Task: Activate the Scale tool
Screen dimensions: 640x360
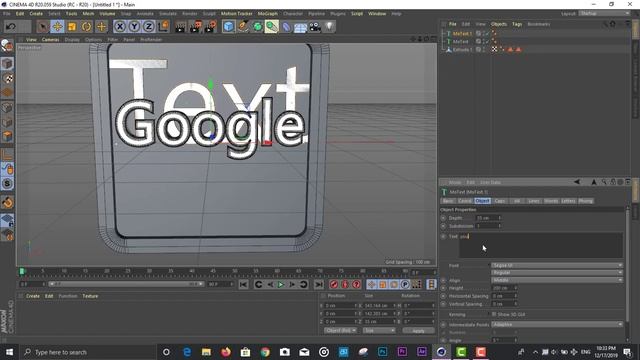Action: [x=72, y=27]
